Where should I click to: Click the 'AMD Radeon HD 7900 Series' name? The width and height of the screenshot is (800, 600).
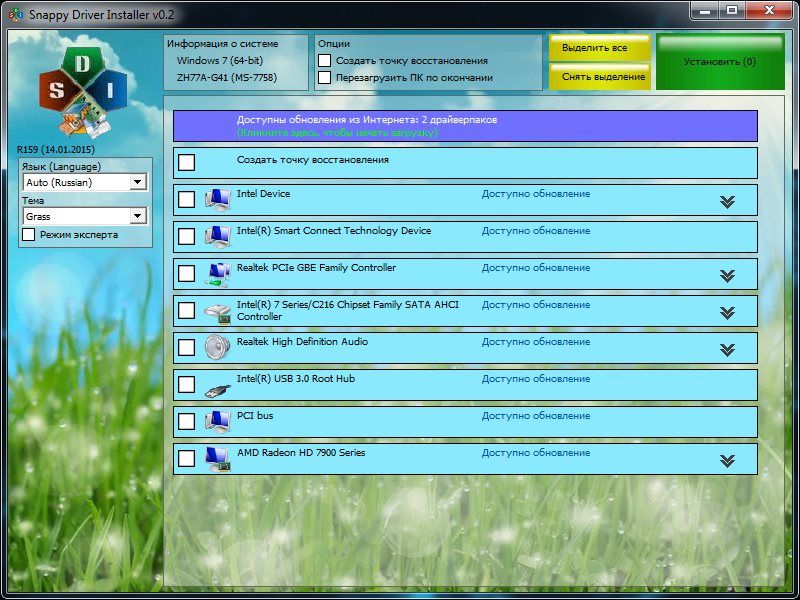[301, 453]
